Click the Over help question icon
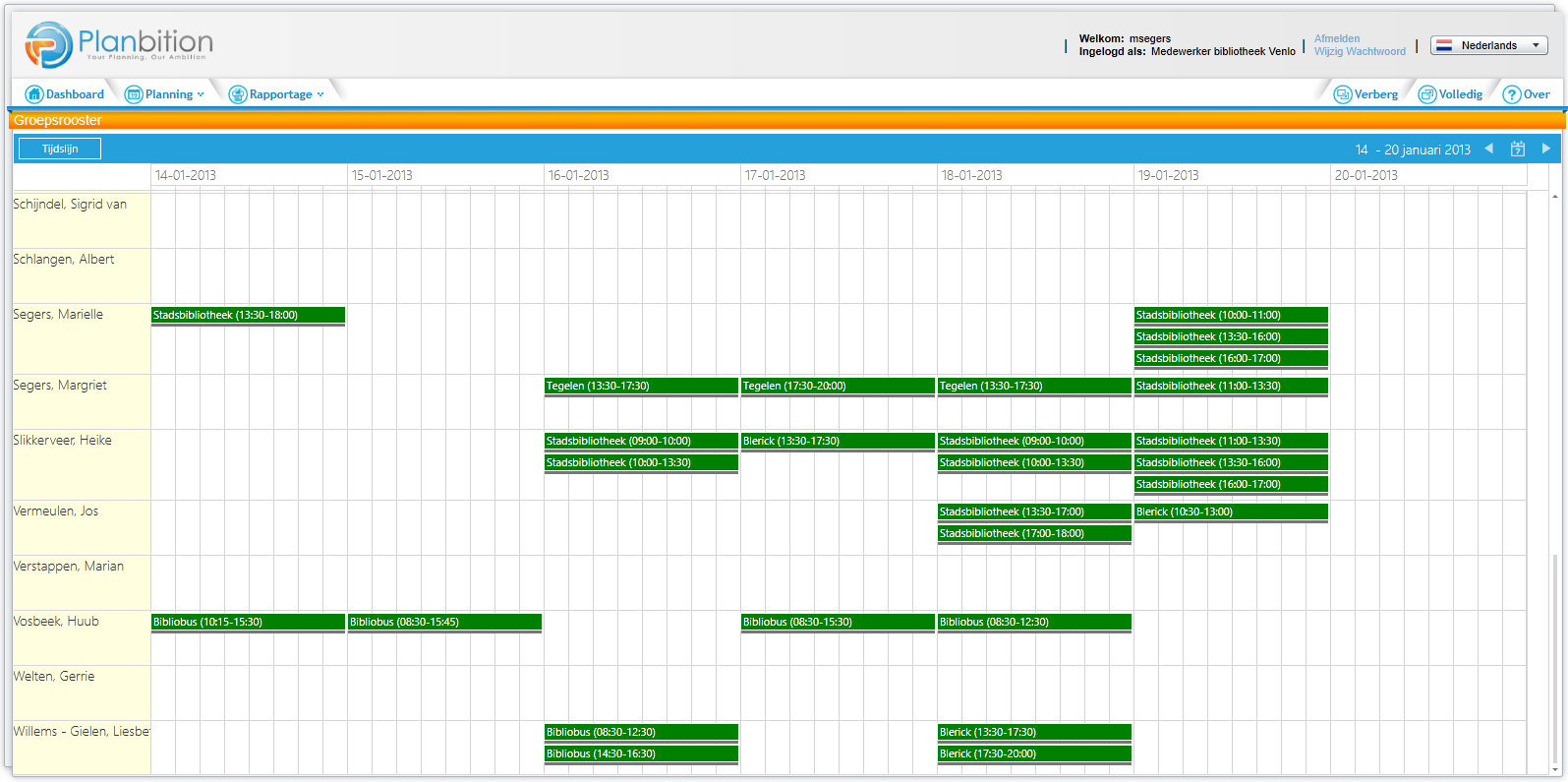The width and height of the screenshot is (1568, 782). coord(1512,94)
